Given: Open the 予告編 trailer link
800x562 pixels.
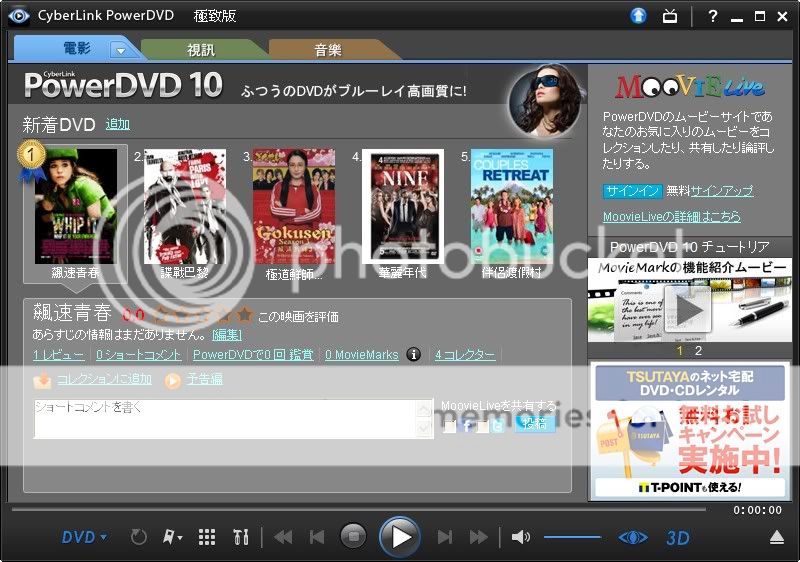Looking at the screenshot, I should pos(205,379).
